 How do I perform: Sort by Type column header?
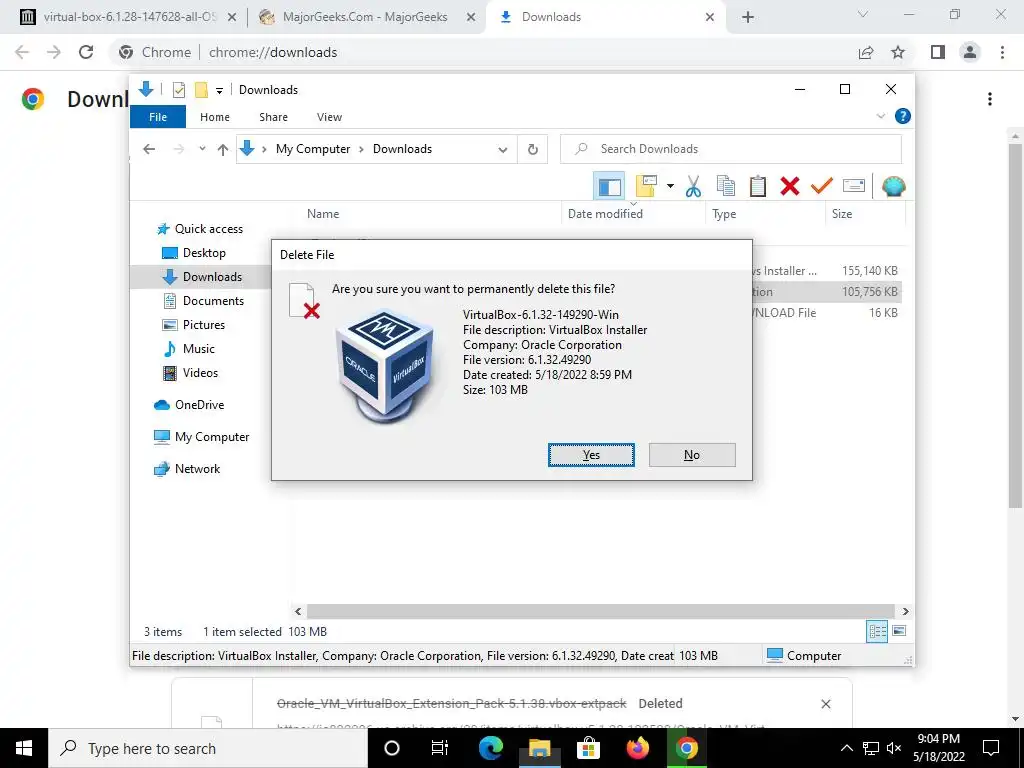pos(724,214)
